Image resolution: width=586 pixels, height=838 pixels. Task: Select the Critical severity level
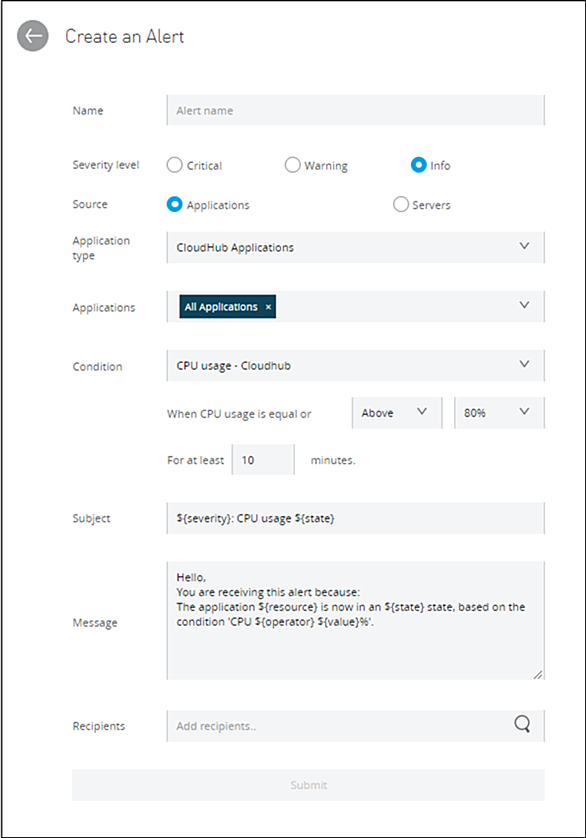pos(174,165)
